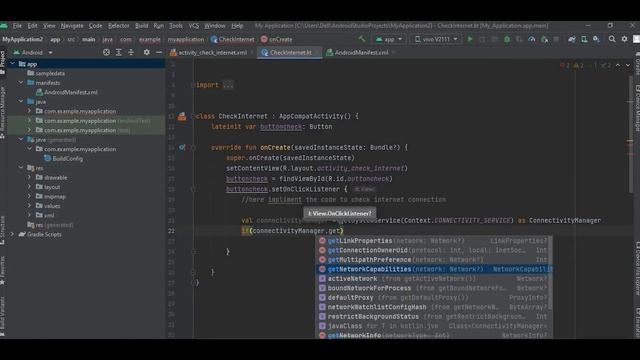The width and height of the screenshot is (640, 360).
Task: Expand the layout folder
Action: tap(29, 187)
